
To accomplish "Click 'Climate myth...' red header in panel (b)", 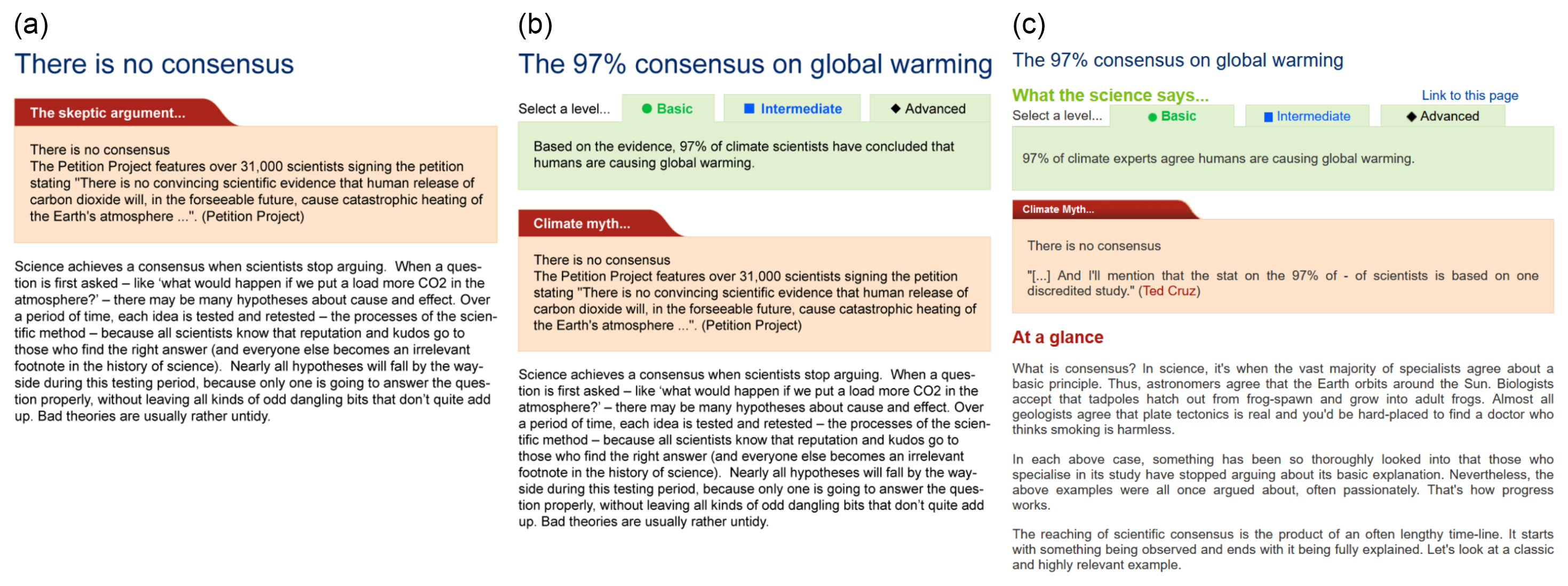I will [x=582, y=223].
